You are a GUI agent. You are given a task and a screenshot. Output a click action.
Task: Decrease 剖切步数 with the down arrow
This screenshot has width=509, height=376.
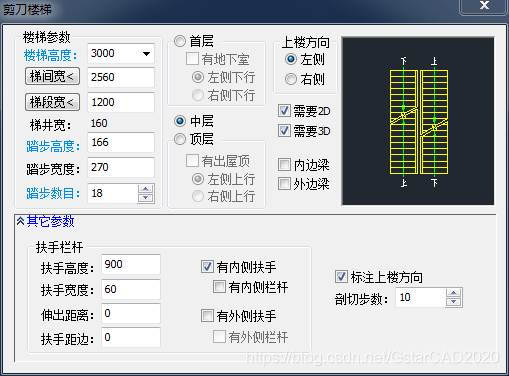click(453, 302)
